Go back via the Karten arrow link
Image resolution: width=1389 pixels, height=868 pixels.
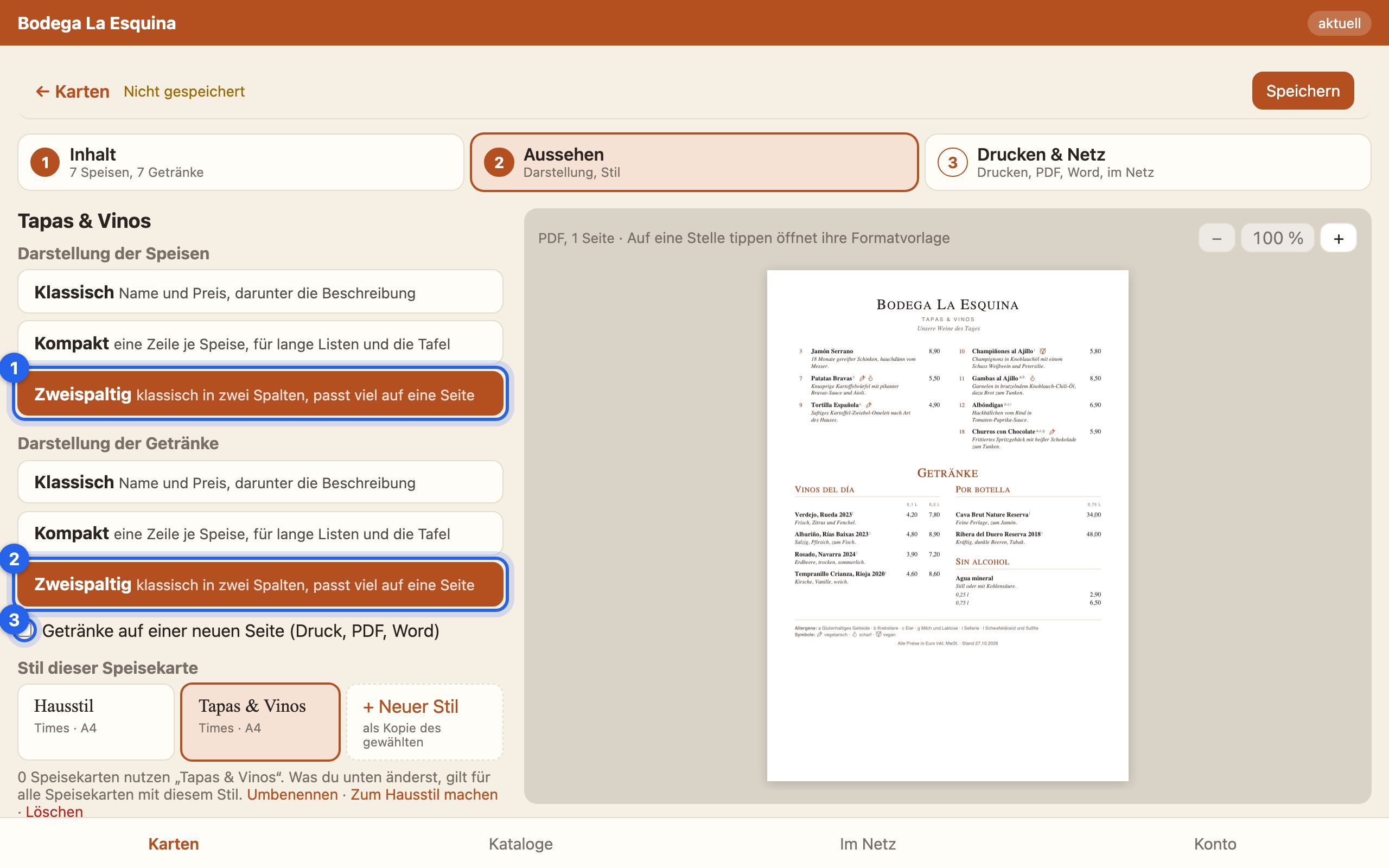point(72,91)
